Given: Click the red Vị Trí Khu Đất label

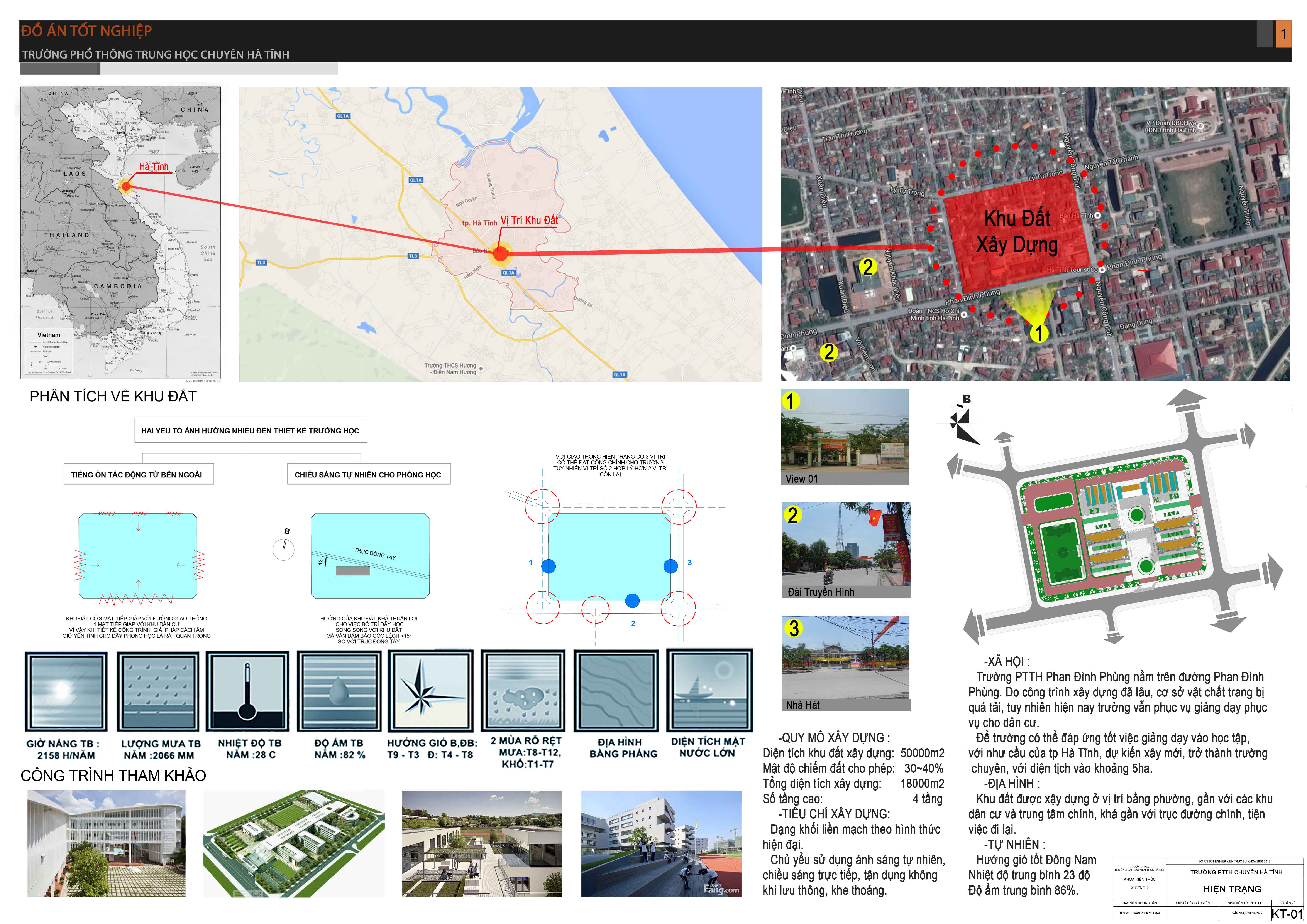Looking at the screenshot, I should pyautogui.click(x=529, y=220).
